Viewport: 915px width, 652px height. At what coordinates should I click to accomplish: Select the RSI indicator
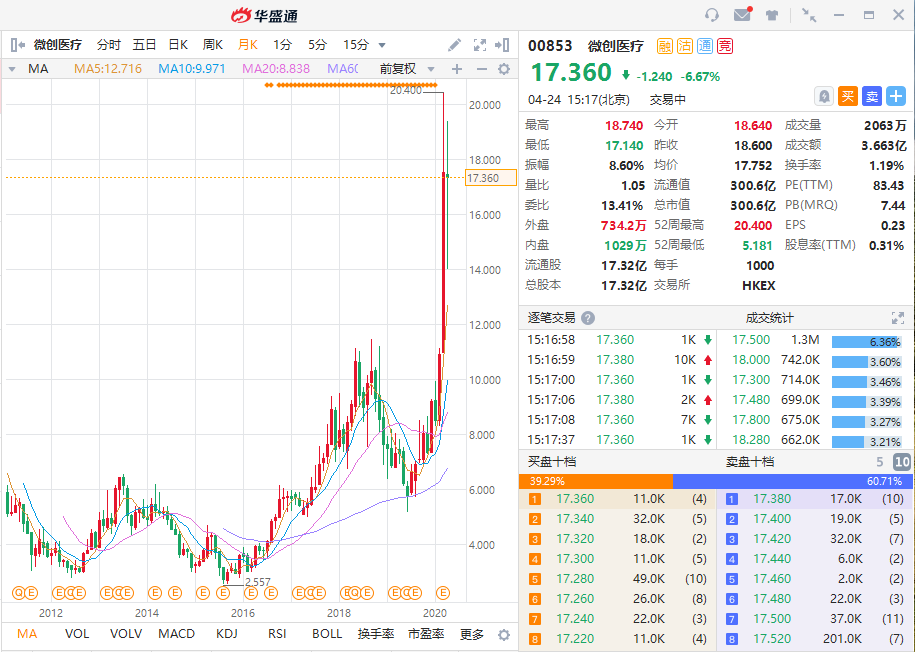(277, 634)
